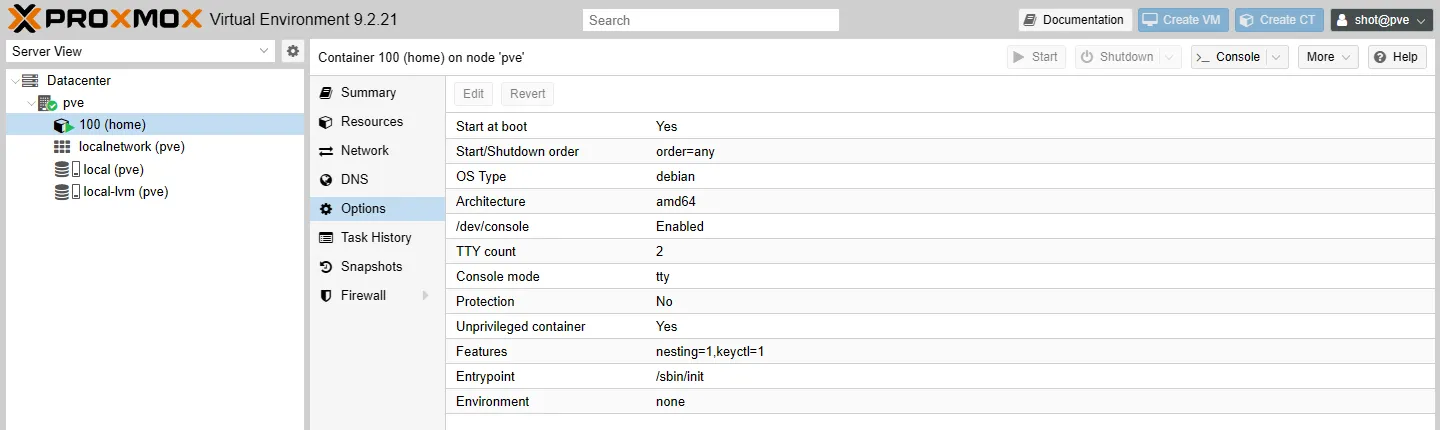Image resolution: width=1440 pixels, height=430 pixels.
Task: Click the question mark icon on Help
Action: (x=1380, y=57)
